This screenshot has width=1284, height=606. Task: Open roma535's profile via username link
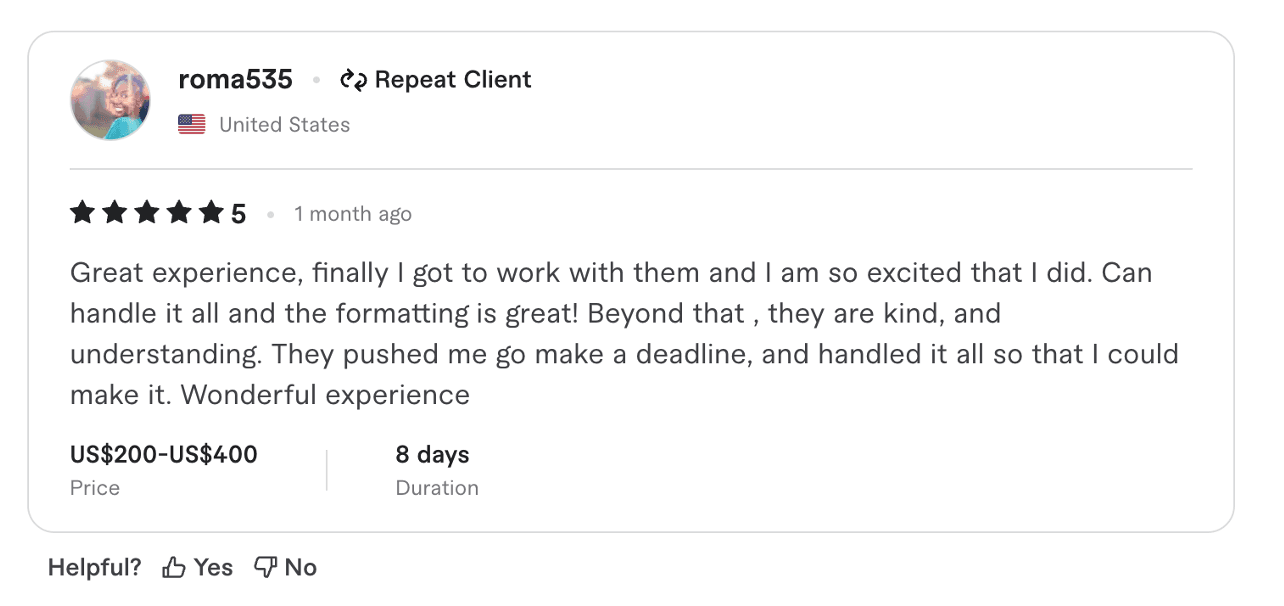point(235,79)
